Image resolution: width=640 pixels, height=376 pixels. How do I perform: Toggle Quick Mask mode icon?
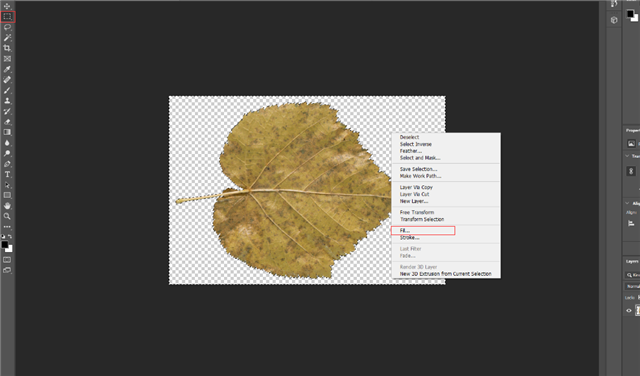pyautogui.click(x=7, y=260)
